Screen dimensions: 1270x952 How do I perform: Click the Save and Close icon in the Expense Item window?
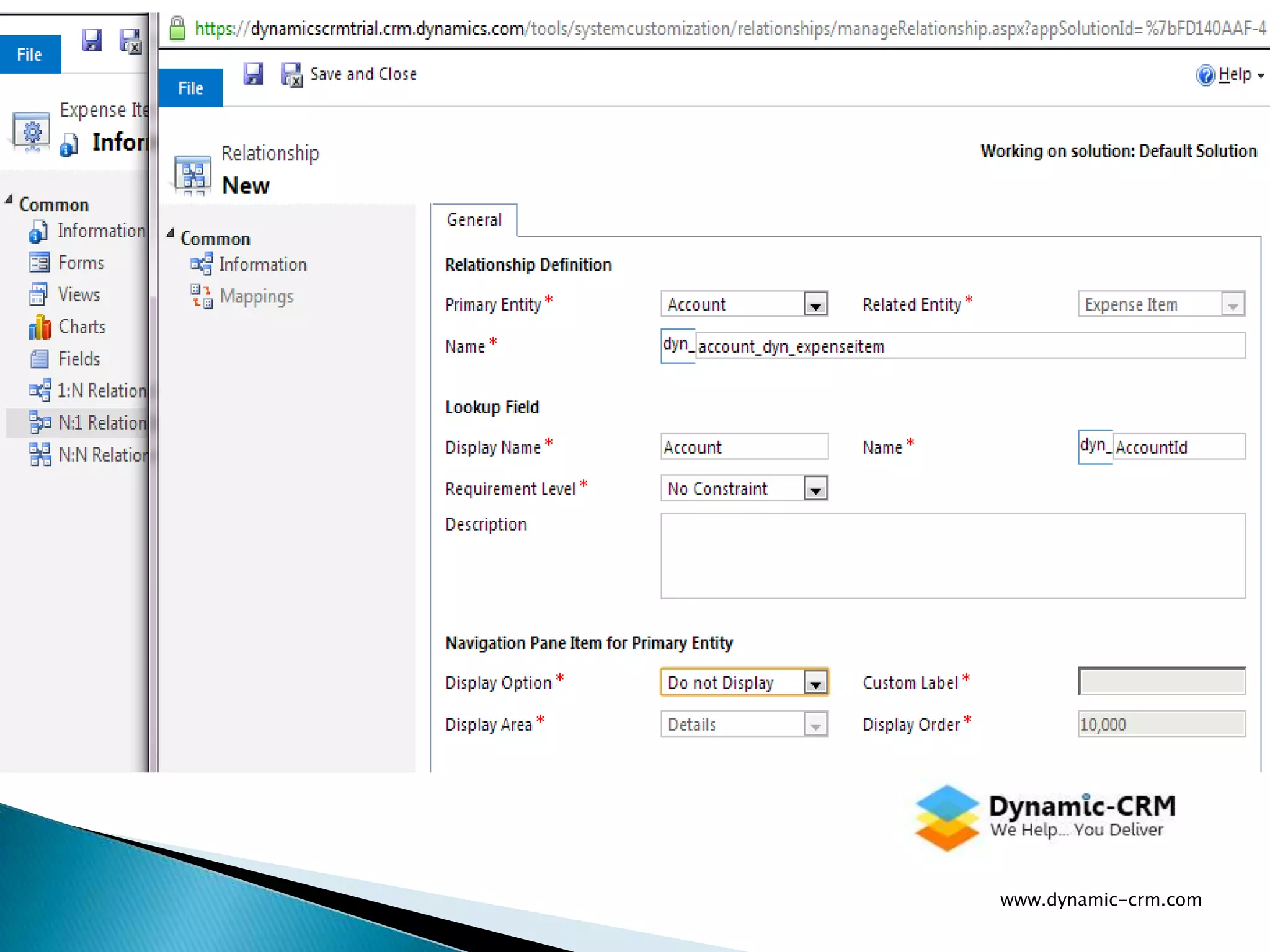coord(130,41)
